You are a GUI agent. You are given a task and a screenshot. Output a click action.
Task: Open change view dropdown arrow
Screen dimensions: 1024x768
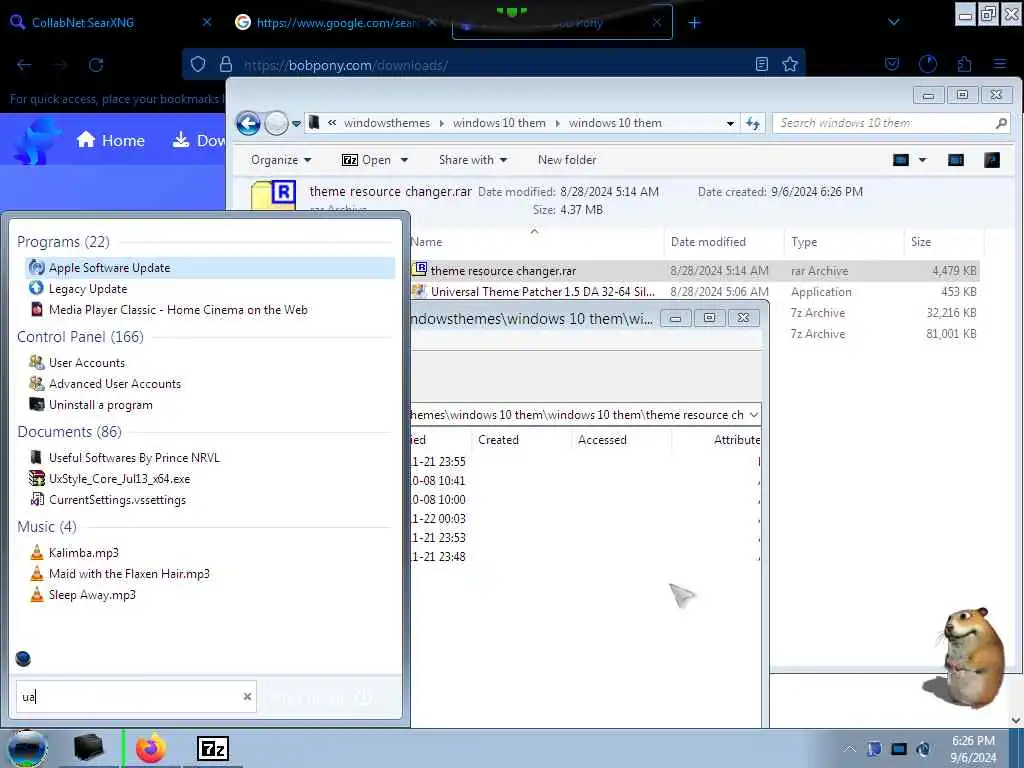point(922,160)
